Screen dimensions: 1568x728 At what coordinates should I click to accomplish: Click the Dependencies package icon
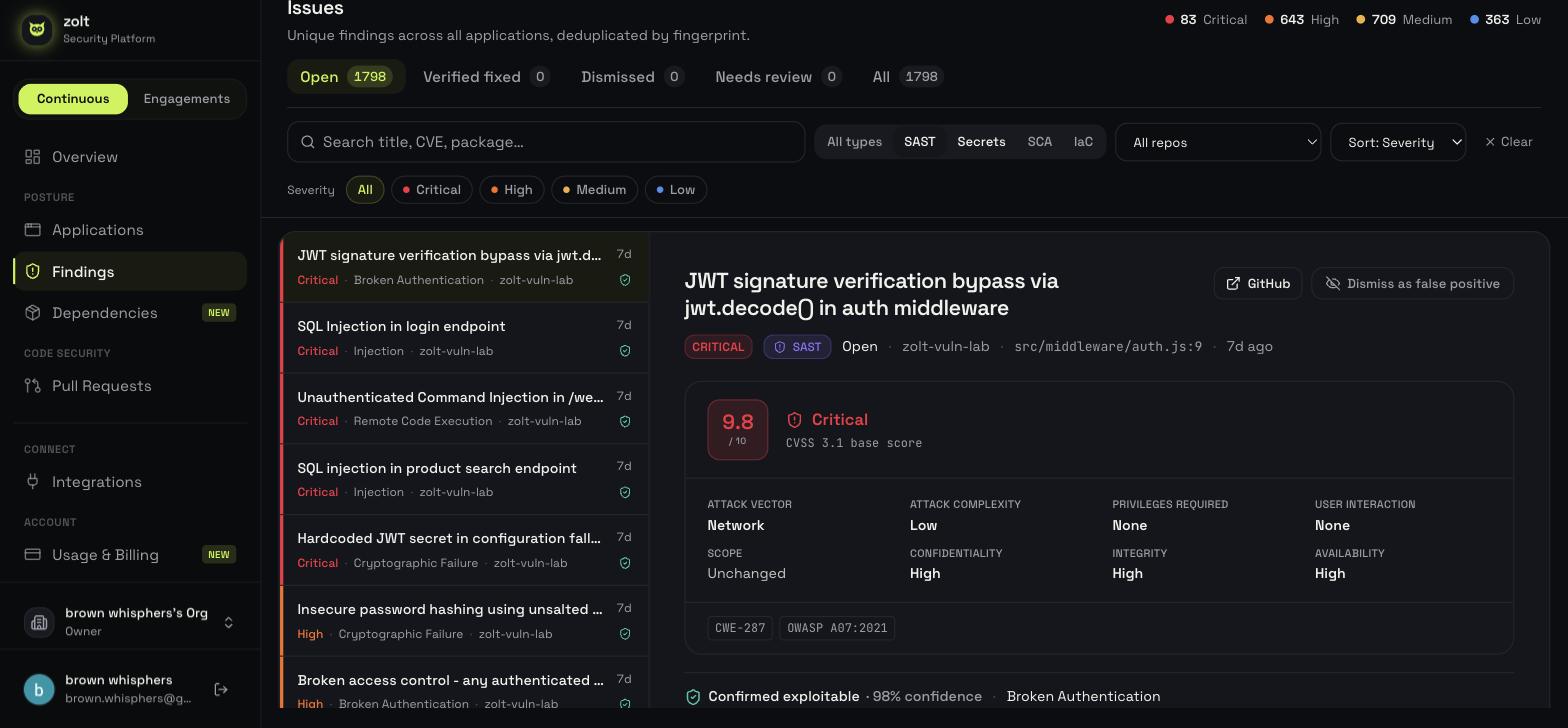tap(33, 313)
